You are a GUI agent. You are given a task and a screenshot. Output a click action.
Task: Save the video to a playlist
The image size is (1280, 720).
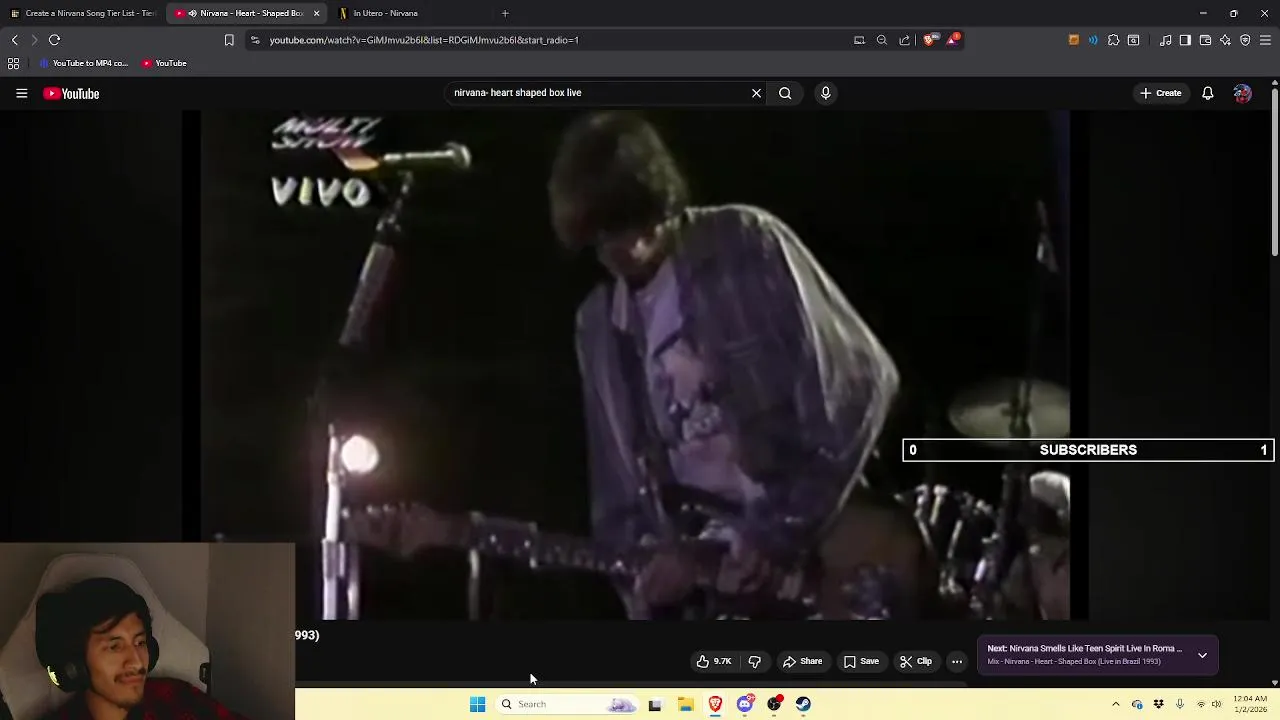(x=861, y=661)
